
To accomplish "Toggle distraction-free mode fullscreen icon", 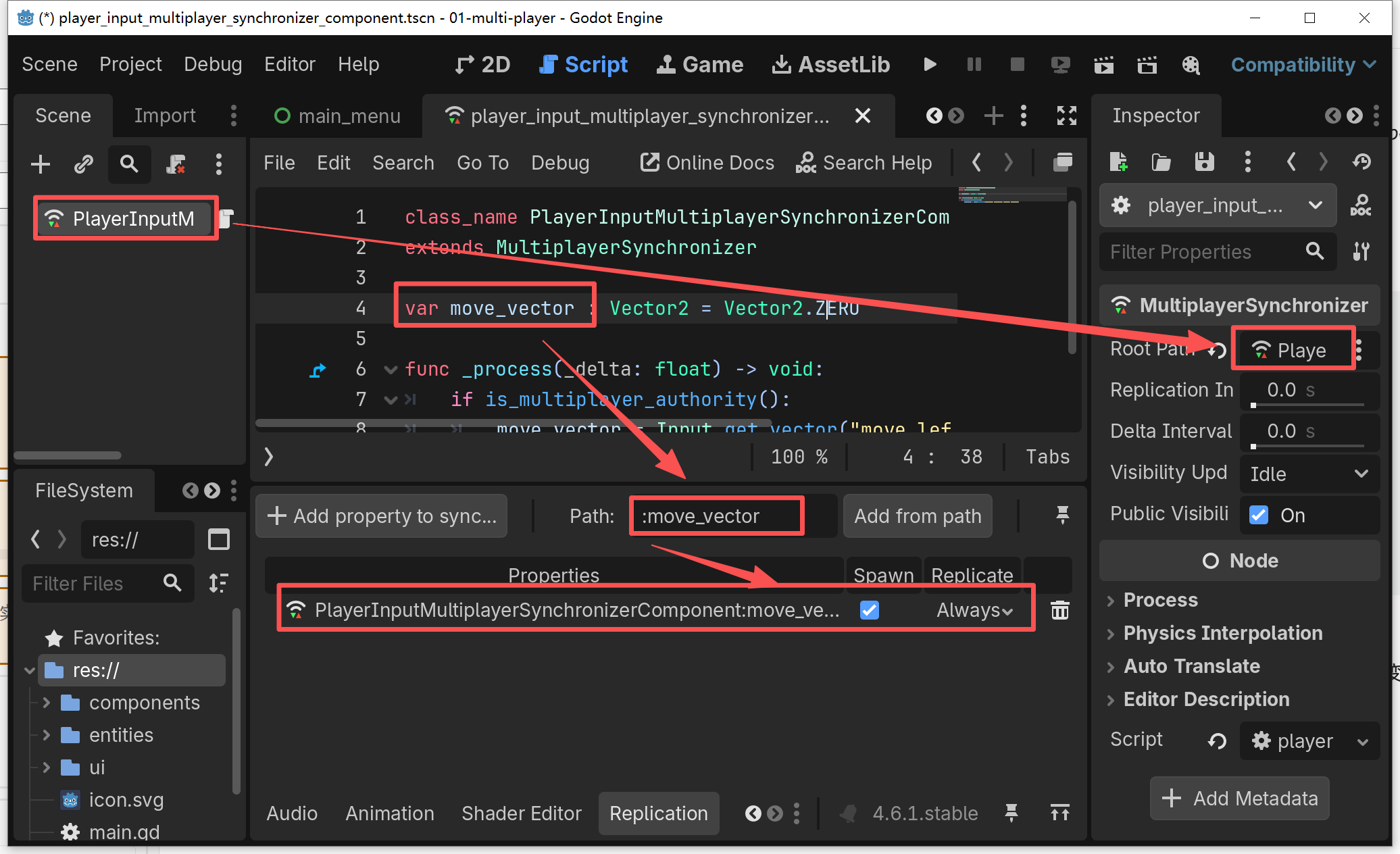I will click(1066, 116).
